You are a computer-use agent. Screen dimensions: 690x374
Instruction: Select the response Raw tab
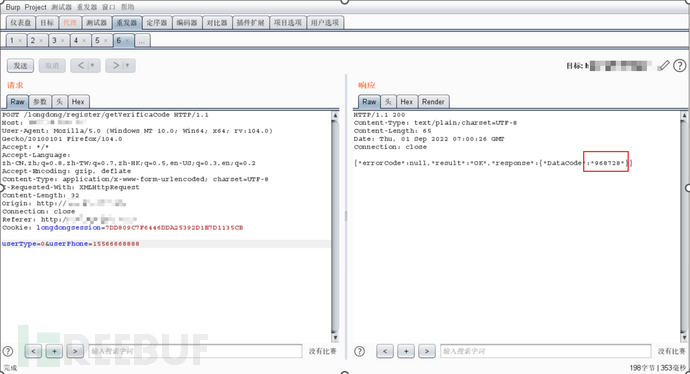click(x=369, y=102)
